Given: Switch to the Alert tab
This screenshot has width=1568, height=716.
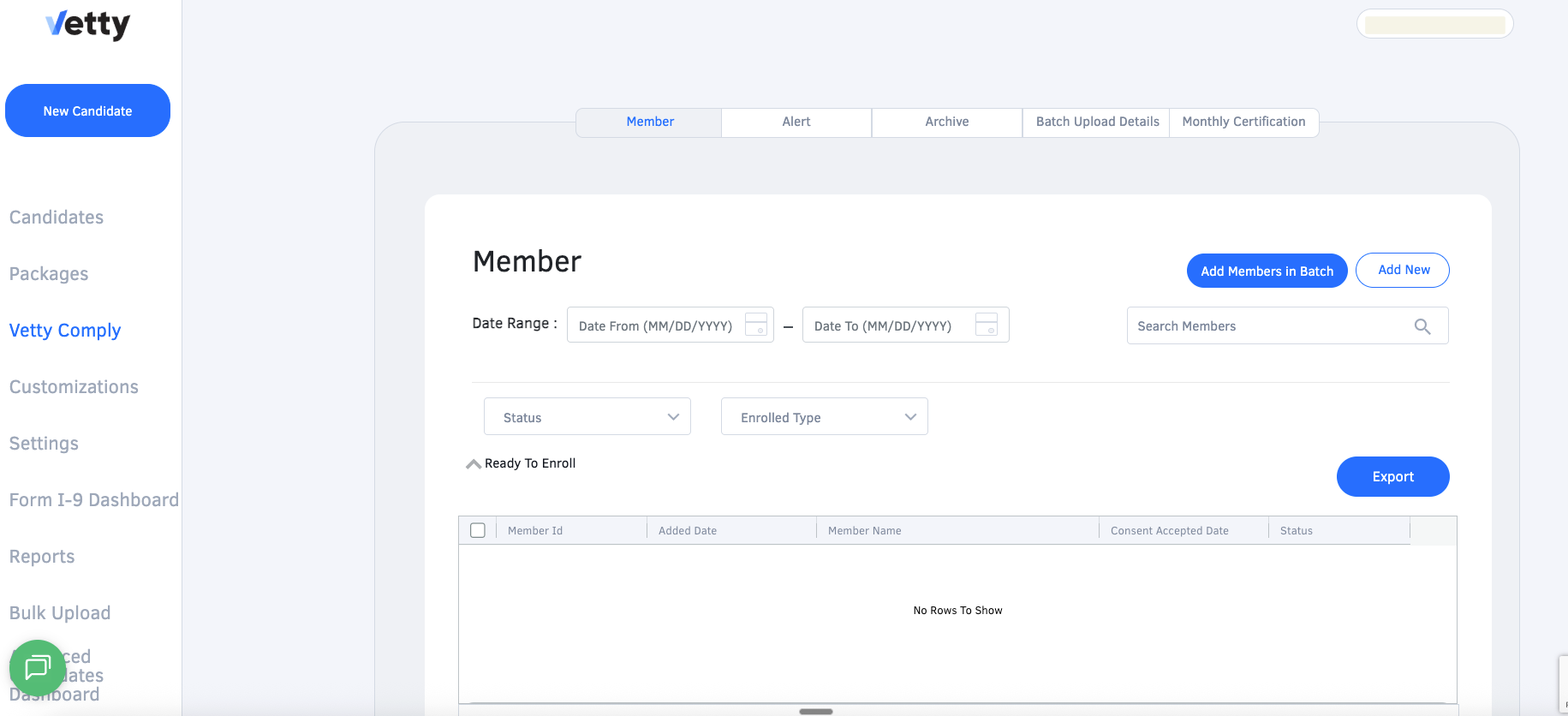Looking at the screenshot, I should [x=796, y=122].
